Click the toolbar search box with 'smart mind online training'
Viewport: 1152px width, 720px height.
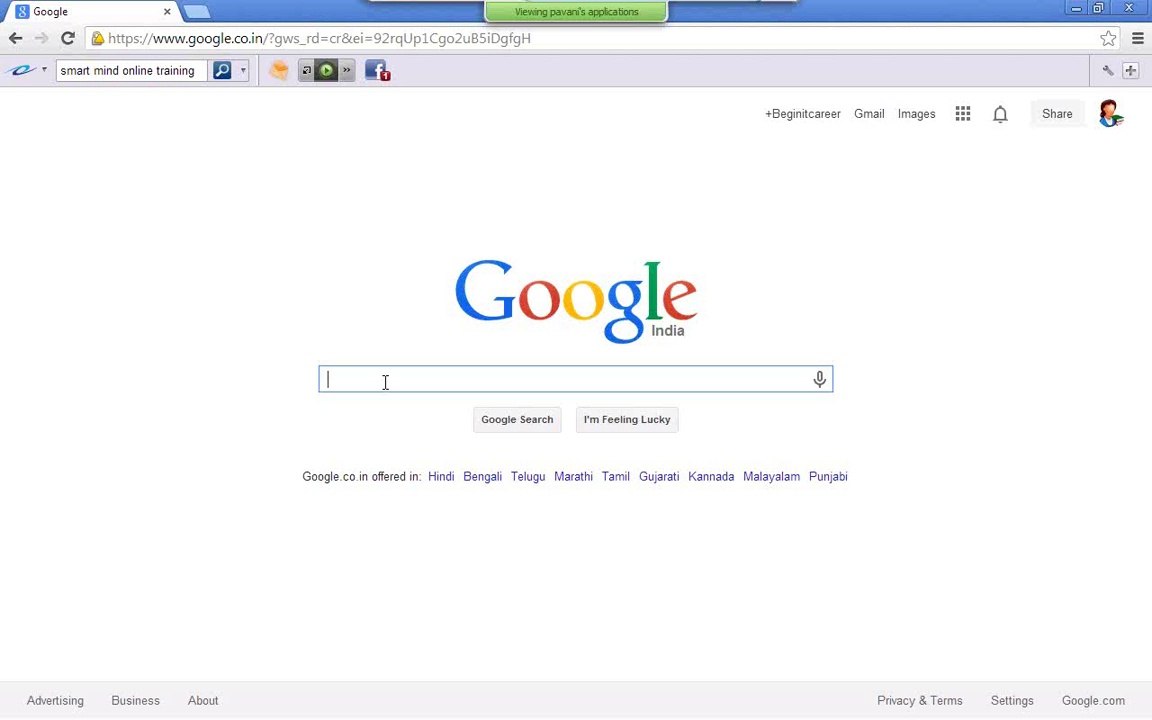(131, 71)
